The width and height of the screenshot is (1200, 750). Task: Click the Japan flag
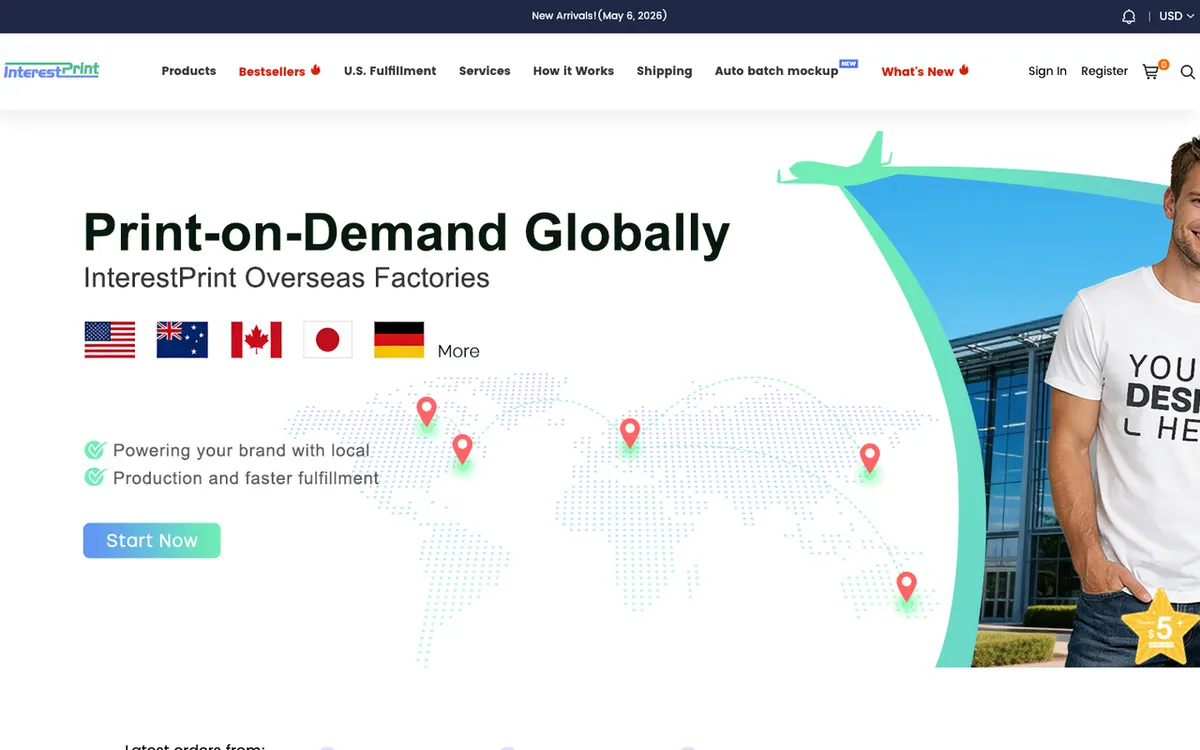point(328,340)
